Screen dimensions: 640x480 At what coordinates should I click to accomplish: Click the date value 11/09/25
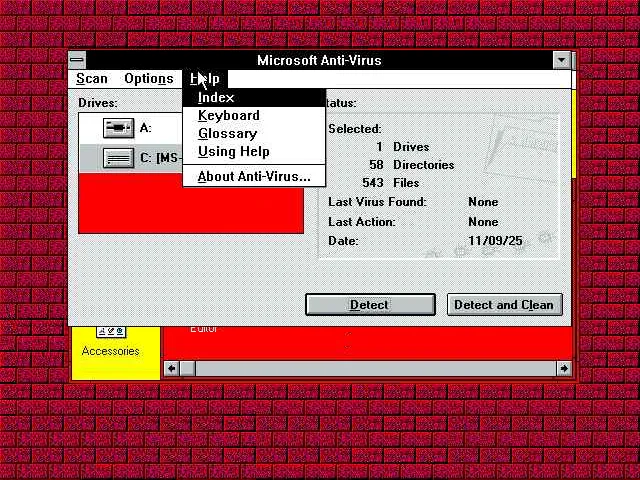[x=495, y=241]
